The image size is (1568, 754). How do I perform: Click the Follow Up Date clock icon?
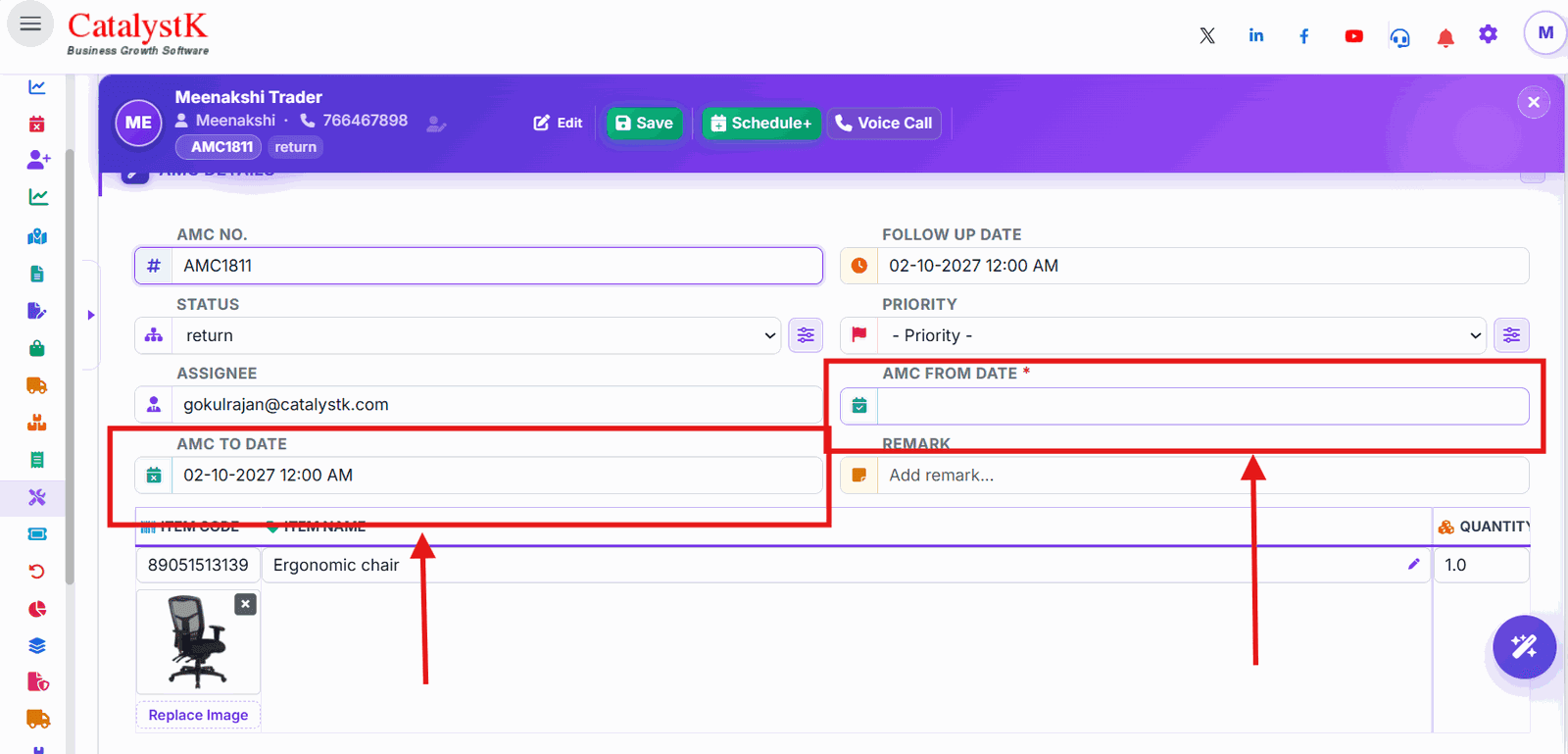[x=859, y=266]
